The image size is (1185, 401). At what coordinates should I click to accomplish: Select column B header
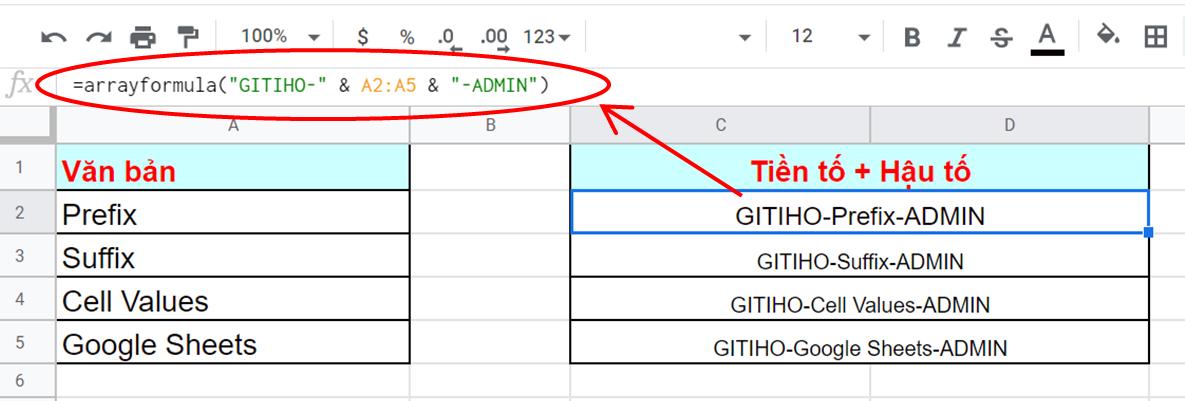click(x=490, y=125)
